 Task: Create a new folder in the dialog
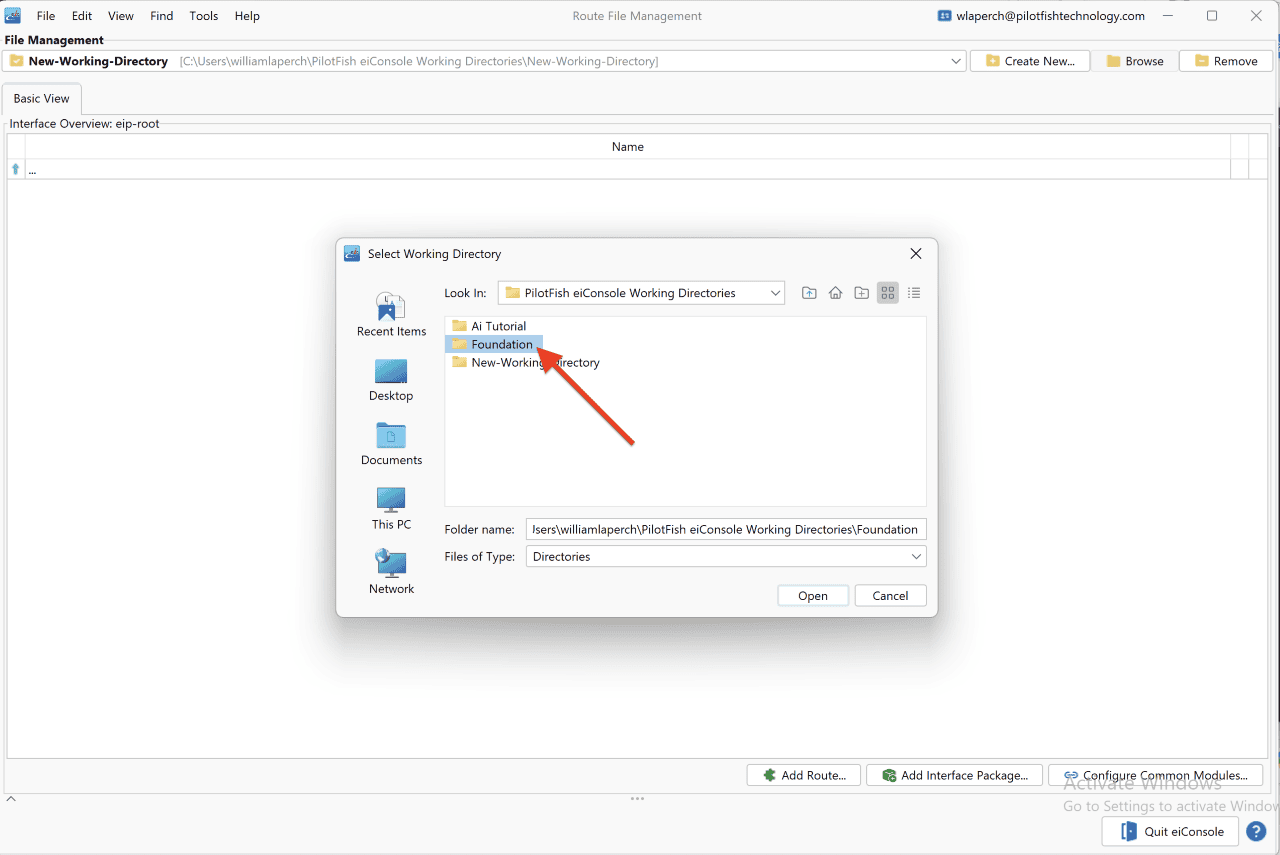[861, 293]
